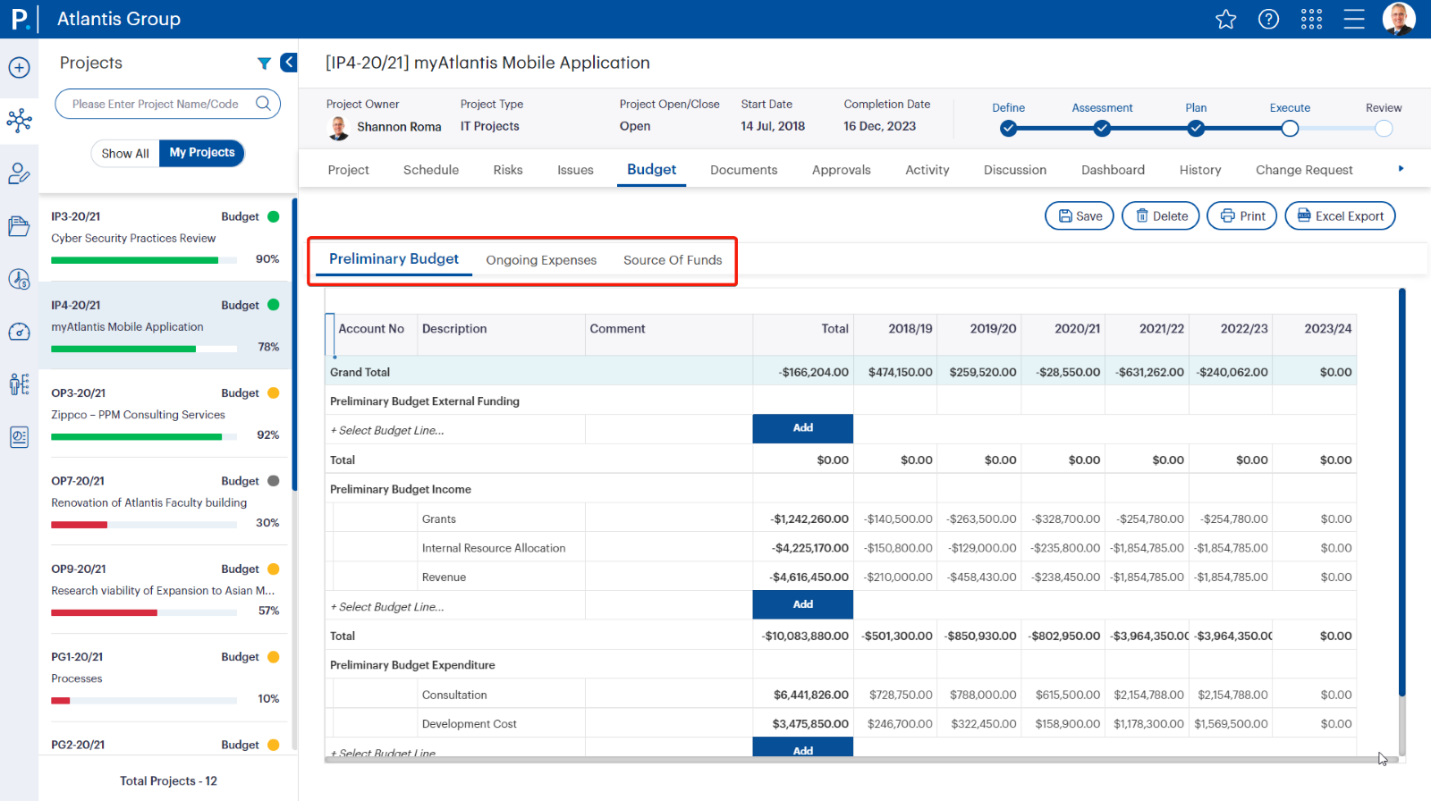Switch to the Schedule tab
The height and width of the screenshot is (801, 1431).
[x=431, y=170]
